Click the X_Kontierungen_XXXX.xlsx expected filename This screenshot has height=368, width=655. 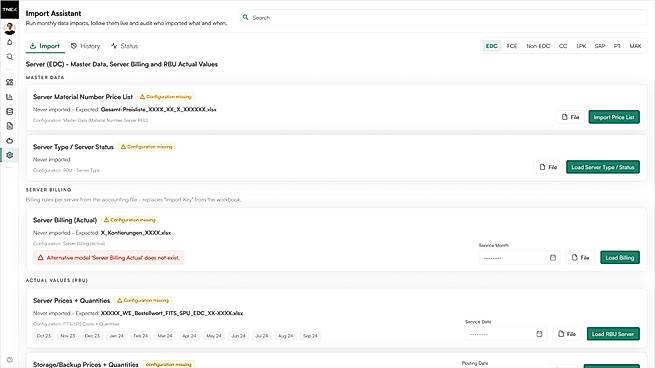pyautogui.click(x=136, y=233)
